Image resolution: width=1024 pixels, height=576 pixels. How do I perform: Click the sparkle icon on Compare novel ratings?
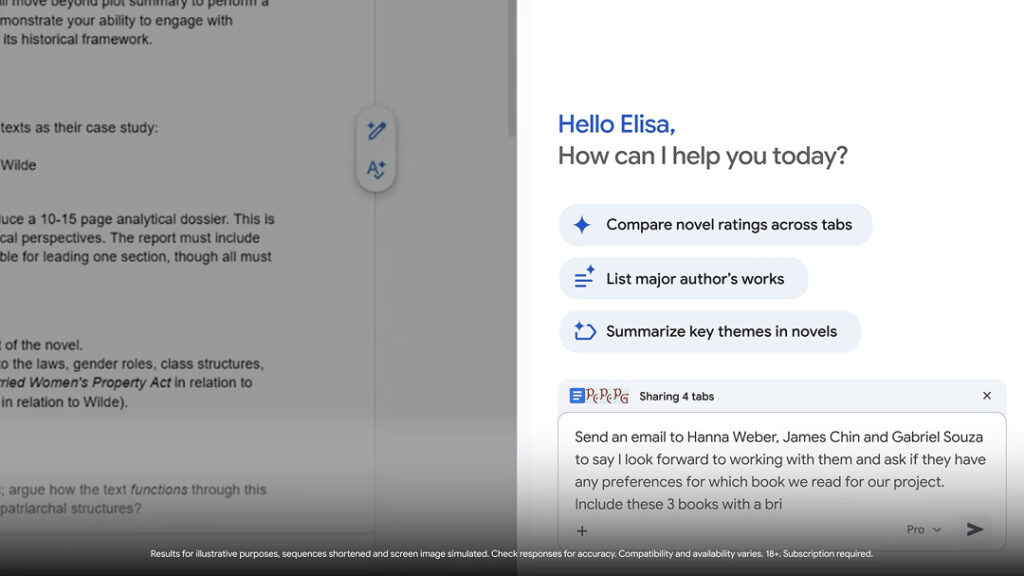[582, 225]
